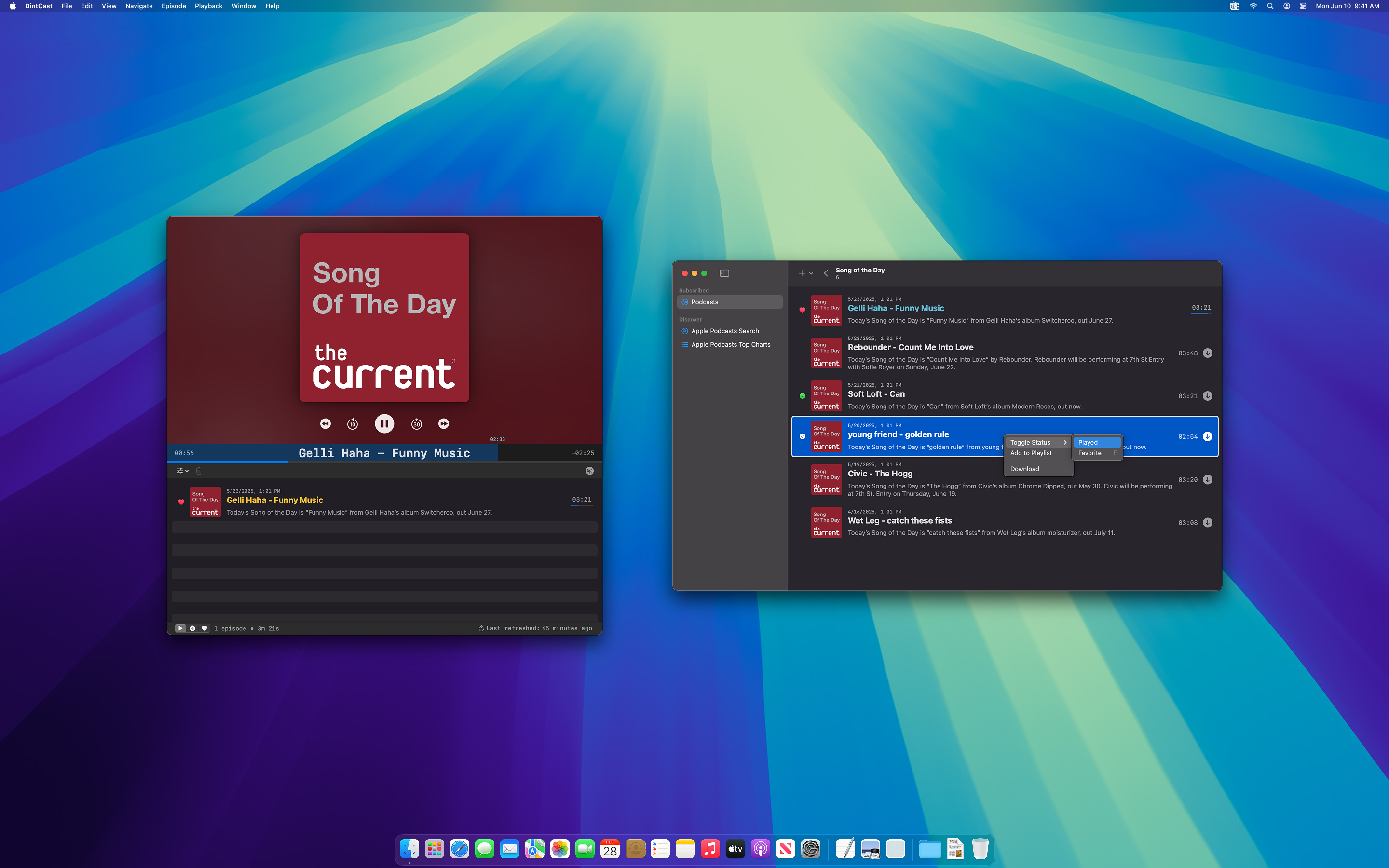
Task: Open the playlist options sliders dropdown
Action: [x=182, y=471]
